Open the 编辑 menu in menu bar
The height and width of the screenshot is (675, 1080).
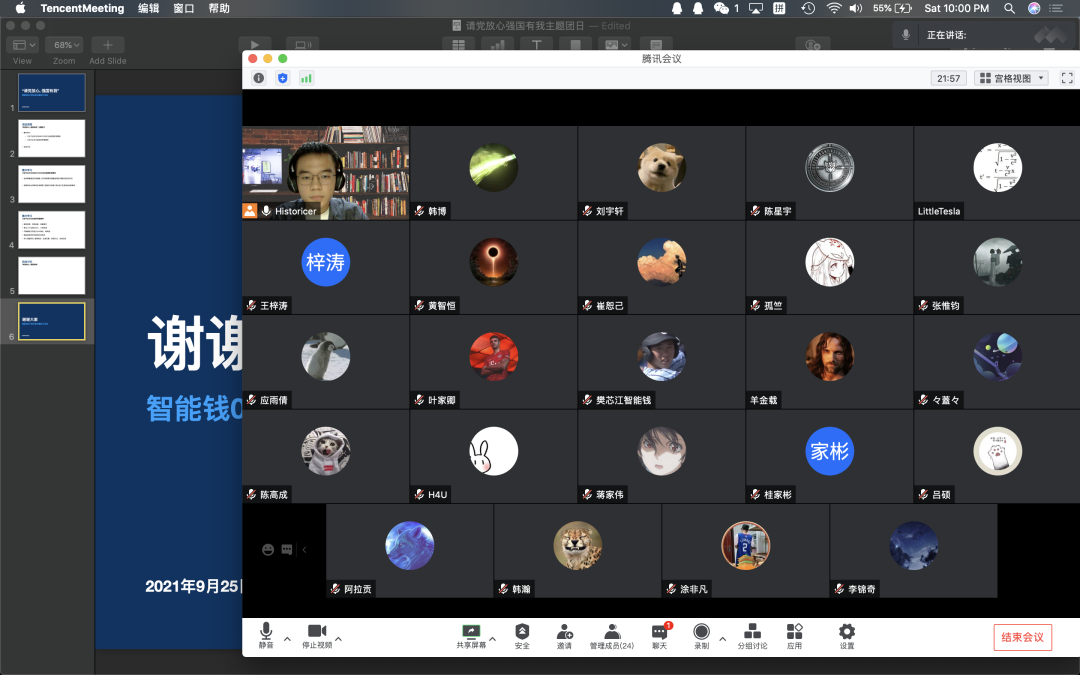coord(148,8)
